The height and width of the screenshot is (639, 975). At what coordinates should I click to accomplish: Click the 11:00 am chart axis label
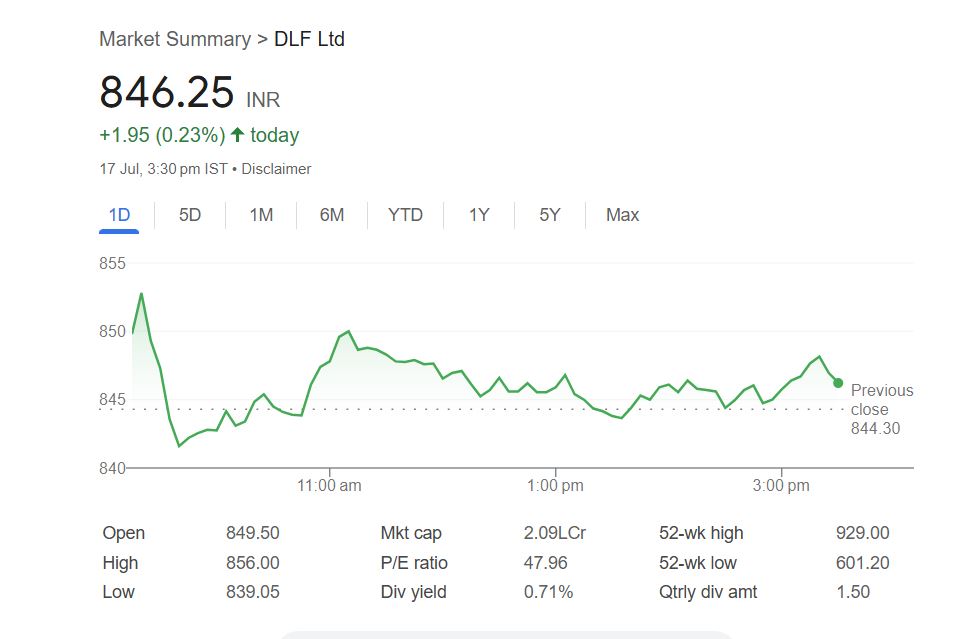tap(330, 486)
